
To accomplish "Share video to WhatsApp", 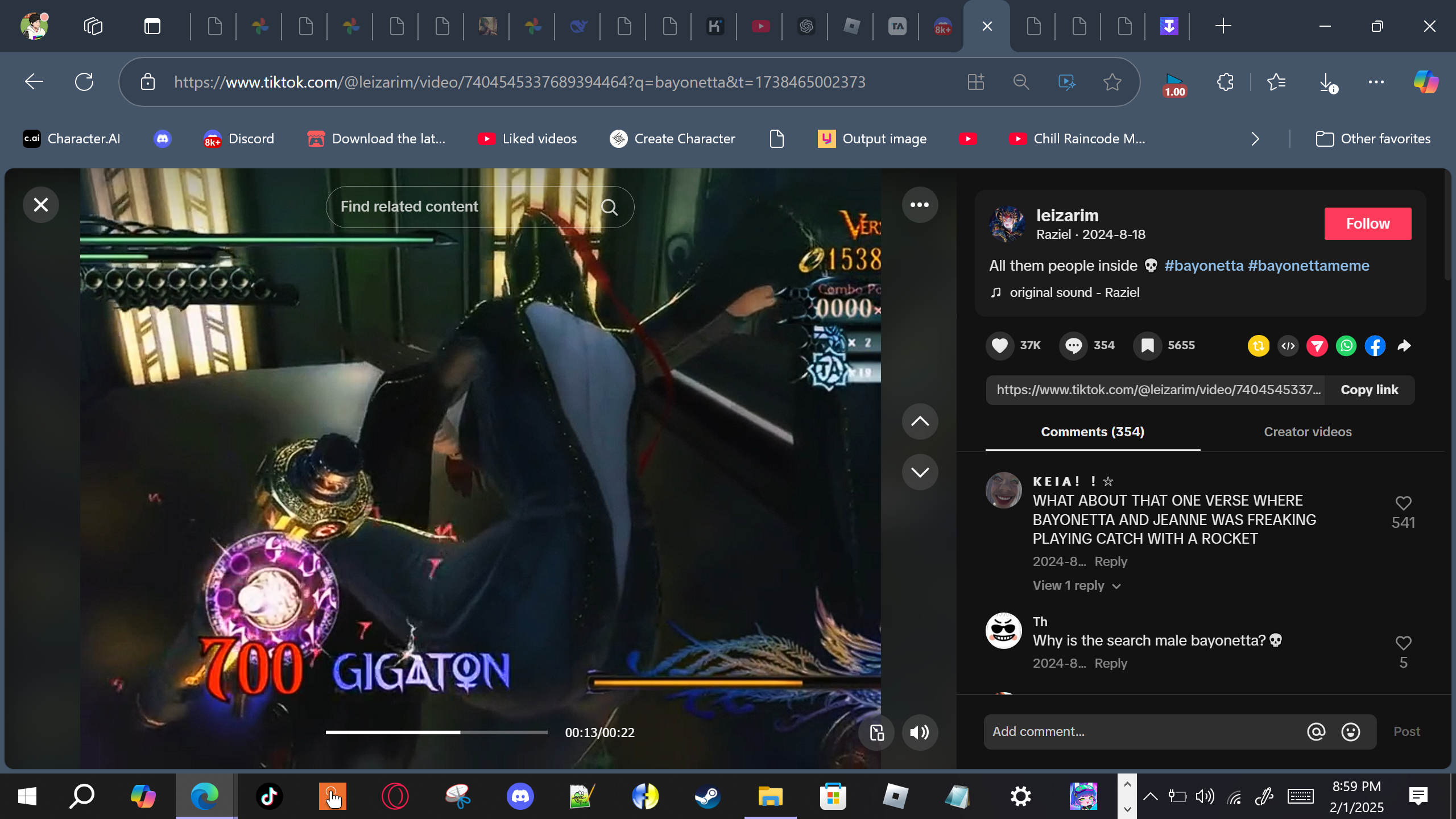I will (x=1346, y=345).
